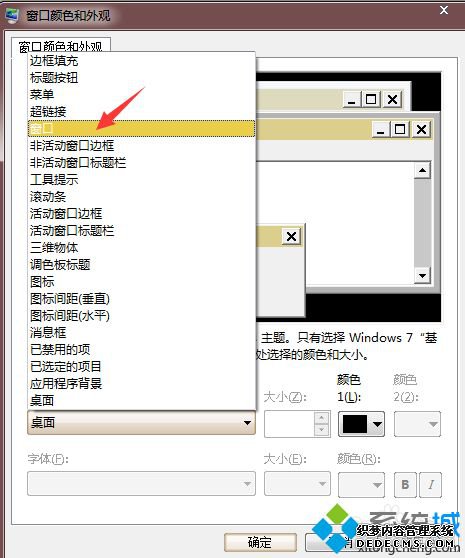
Task: Click the message box preview close icon
Action: pyautogui.click(x=291, y=236)
